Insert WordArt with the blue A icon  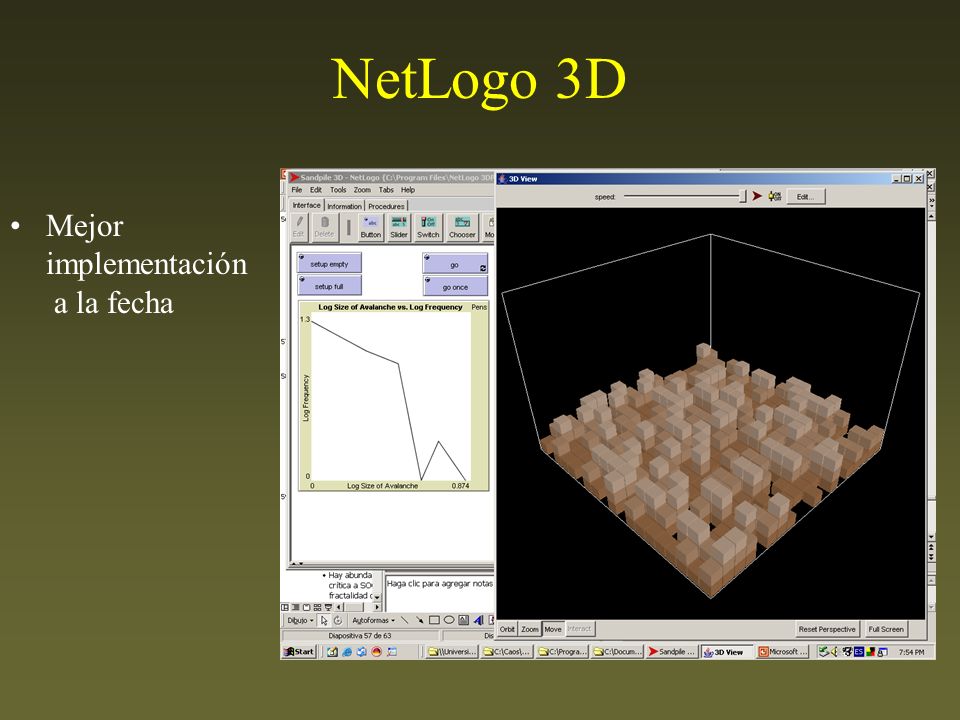(x=478, y=620)
